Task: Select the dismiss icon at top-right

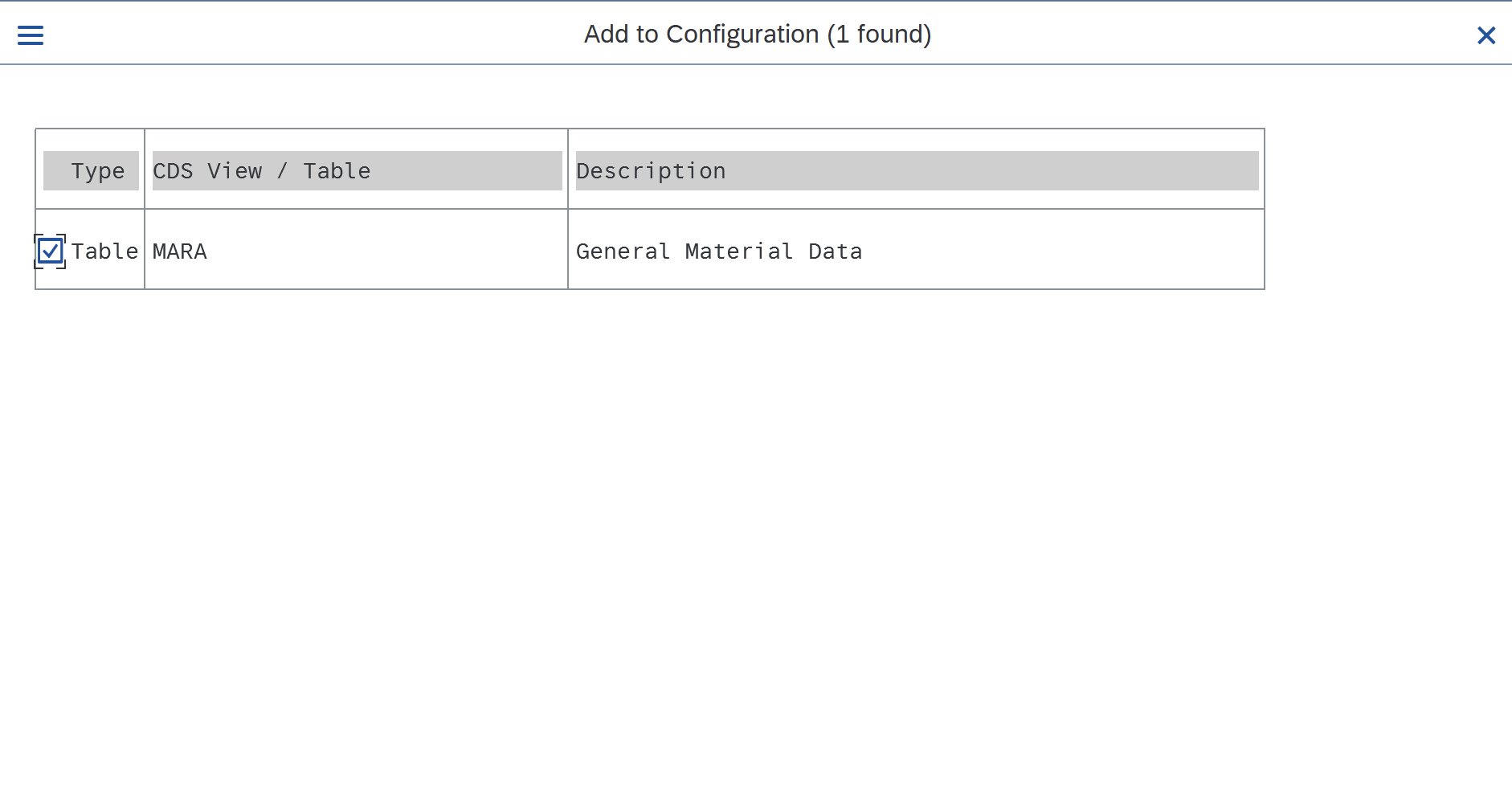Action: tap(1487, 35)
